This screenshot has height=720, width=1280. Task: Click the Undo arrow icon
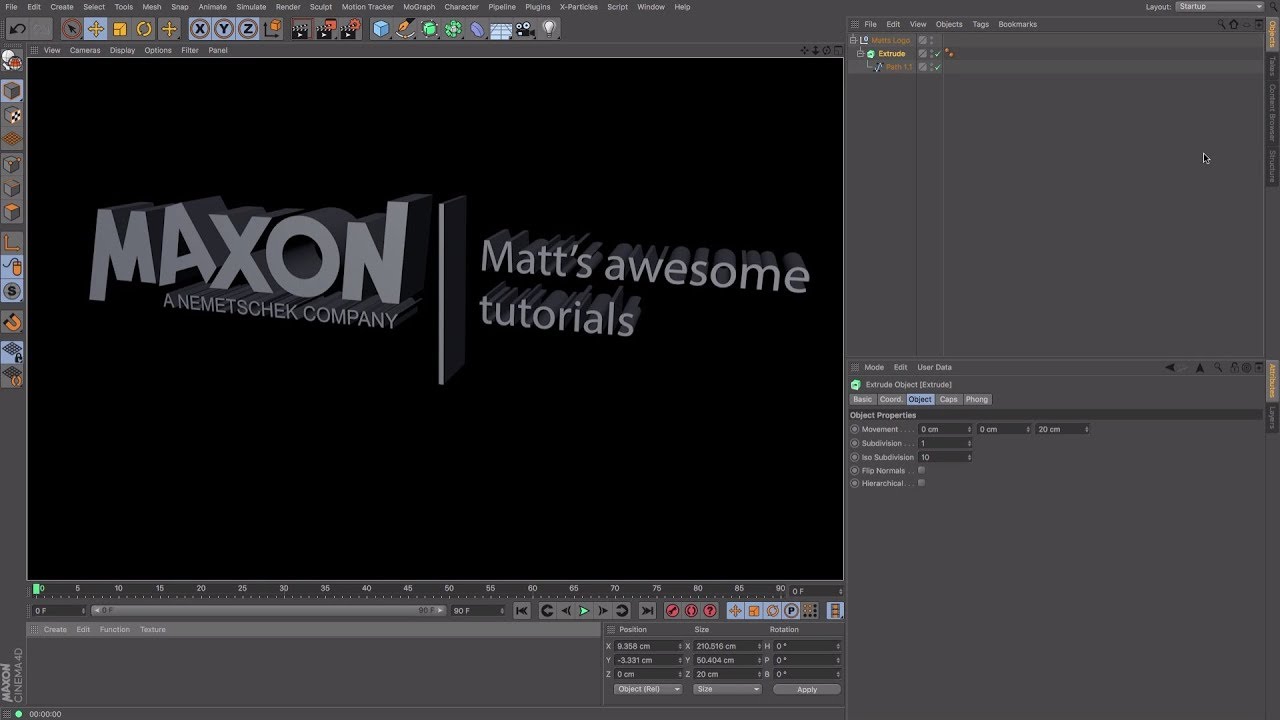[18, 29]
